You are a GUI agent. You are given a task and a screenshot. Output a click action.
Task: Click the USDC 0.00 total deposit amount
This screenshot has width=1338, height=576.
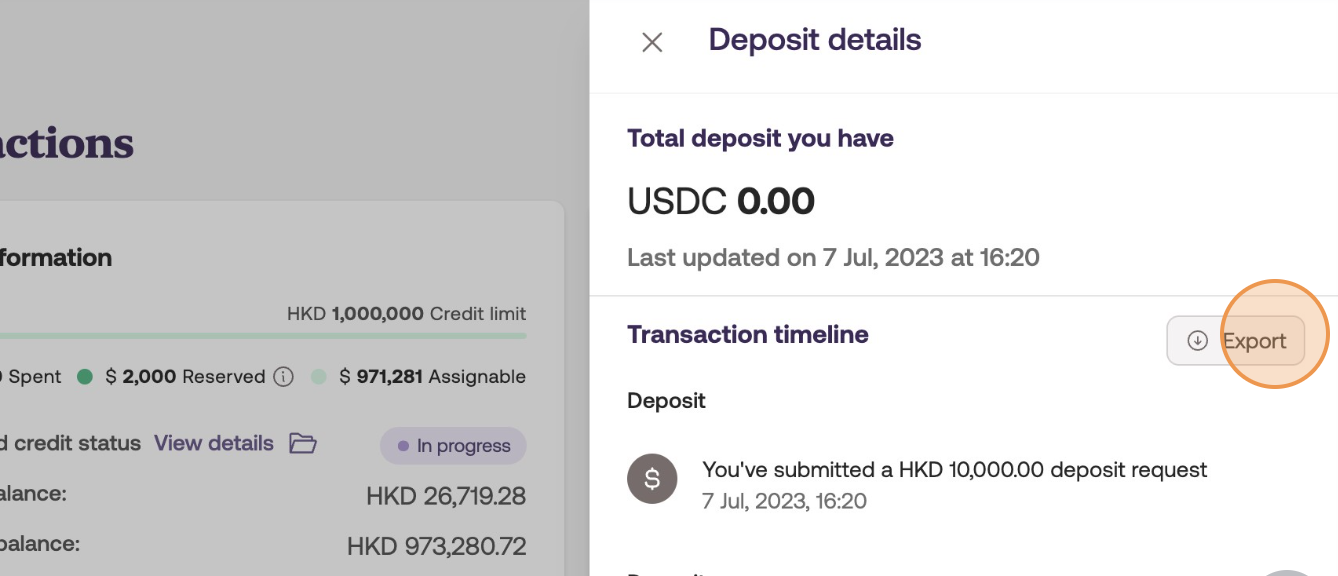[720, 202]
